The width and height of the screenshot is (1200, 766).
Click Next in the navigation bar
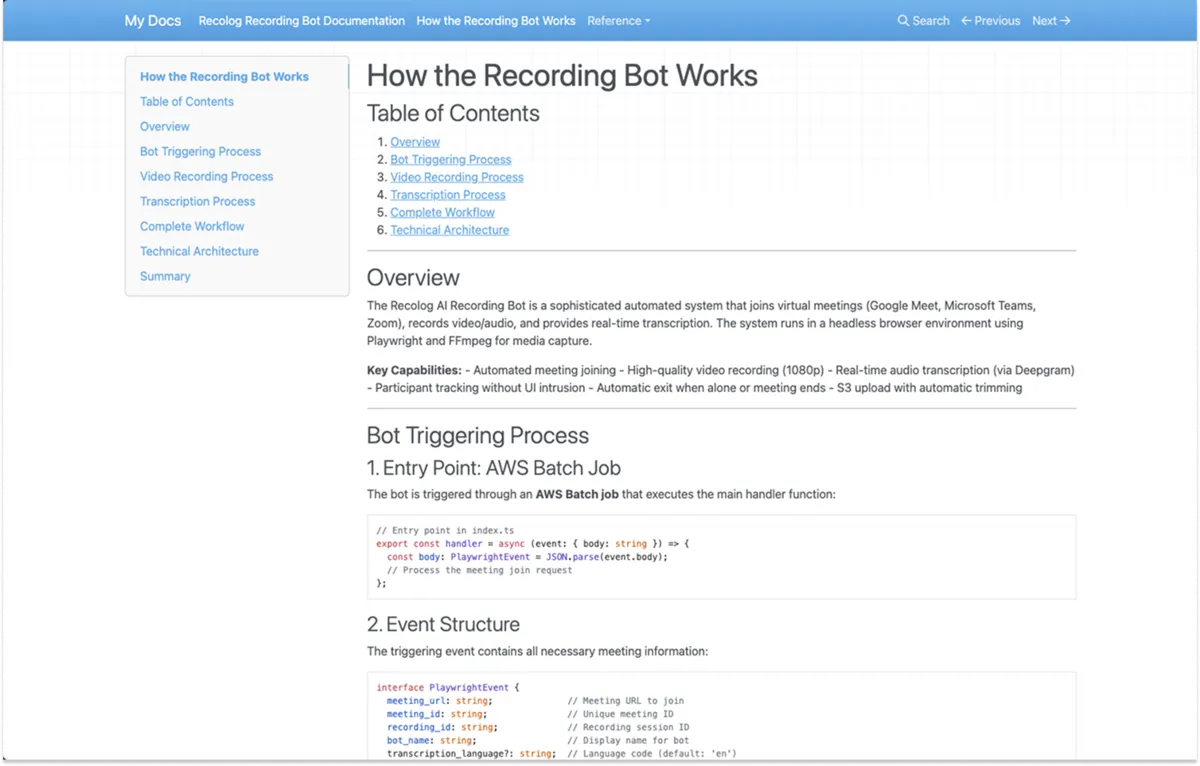(1045, 20)
